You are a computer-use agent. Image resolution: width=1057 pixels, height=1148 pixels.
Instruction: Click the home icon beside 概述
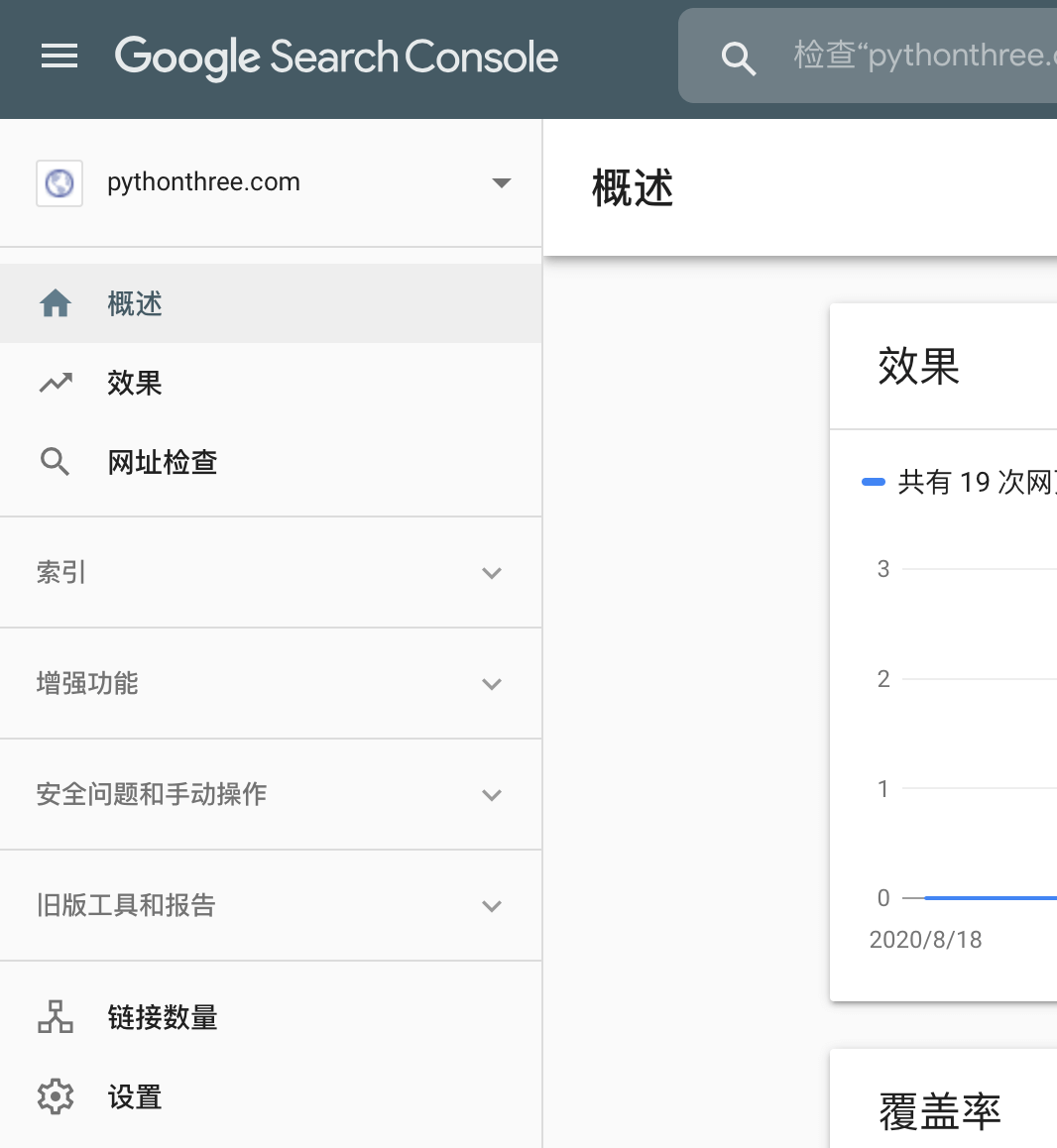pyautogui.click(x=55, y=303)
